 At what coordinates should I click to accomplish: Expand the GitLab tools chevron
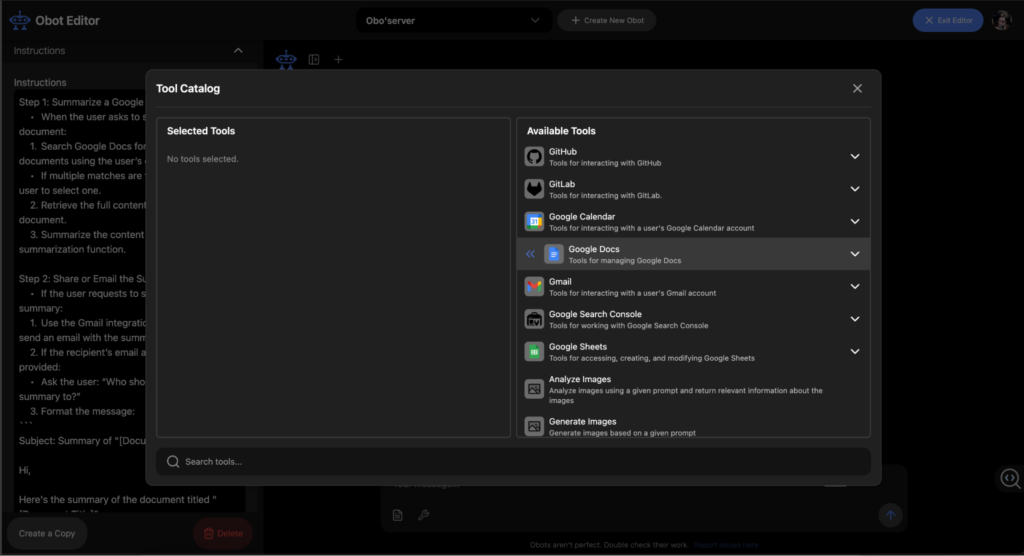click(854, 189)
